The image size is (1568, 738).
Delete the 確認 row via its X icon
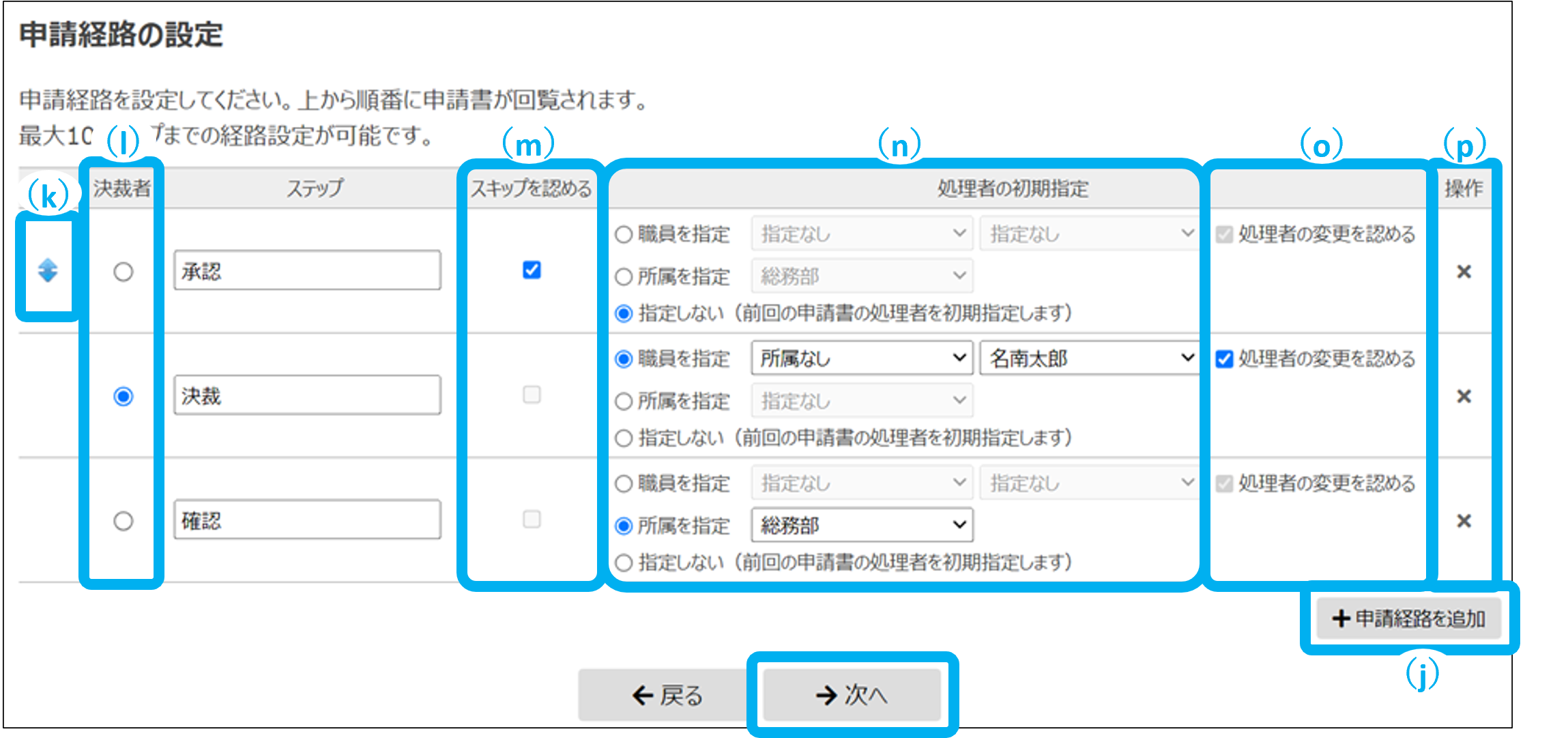pos(1463,521)
